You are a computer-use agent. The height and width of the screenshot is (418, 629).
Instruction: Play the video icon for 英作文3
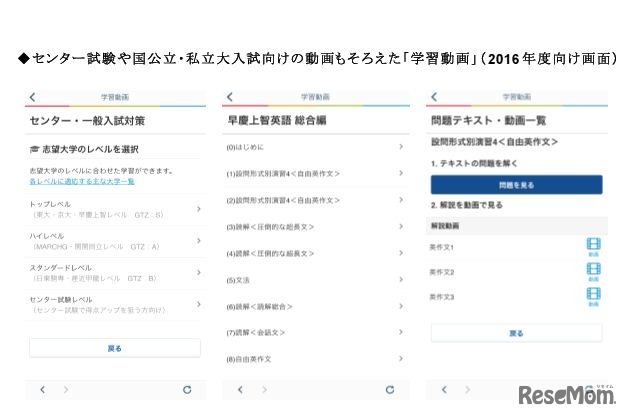point(593,296)
